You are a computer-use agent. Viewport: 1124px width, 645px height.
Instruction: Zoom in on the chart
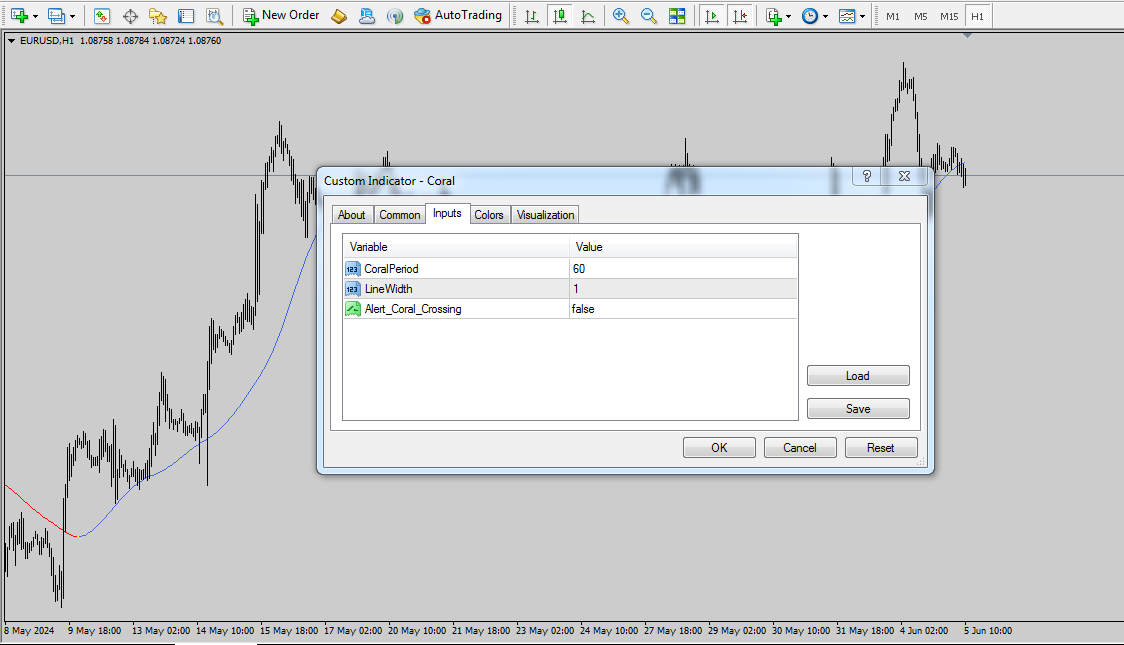(621, 16)
